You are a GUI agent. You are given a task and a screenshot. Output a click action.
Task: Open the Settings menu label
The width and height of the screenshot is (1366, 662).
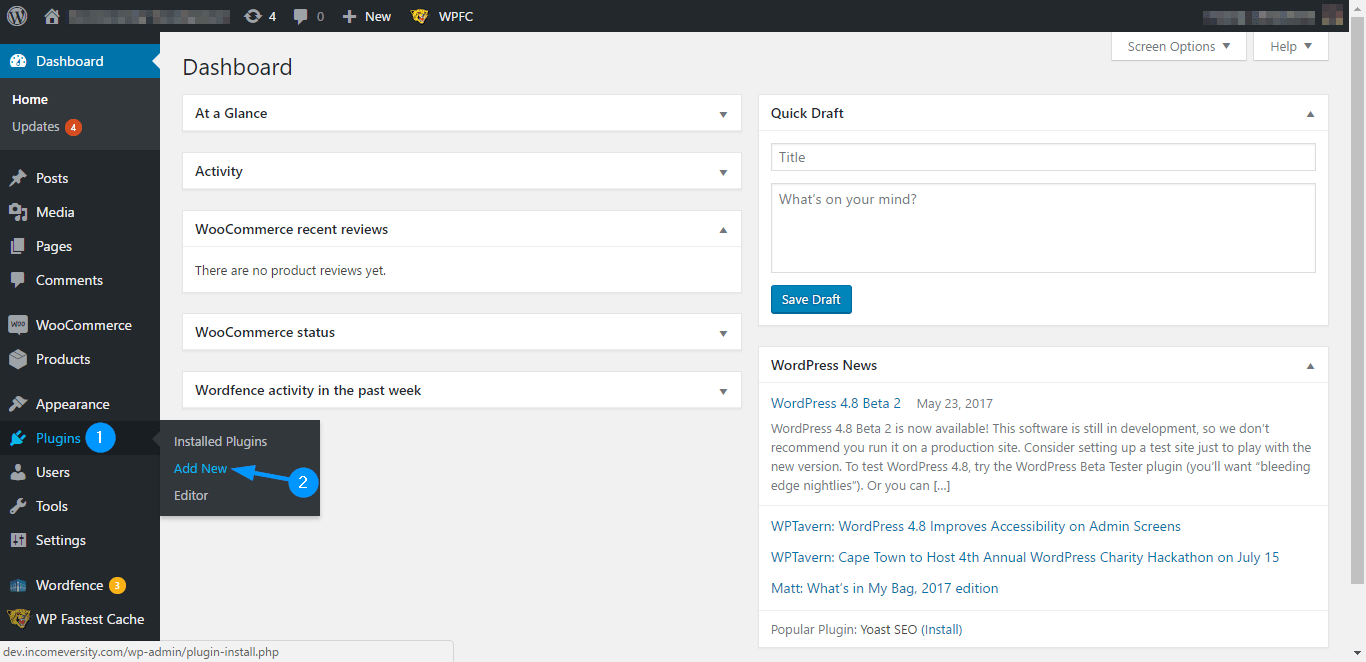point(61,540)
